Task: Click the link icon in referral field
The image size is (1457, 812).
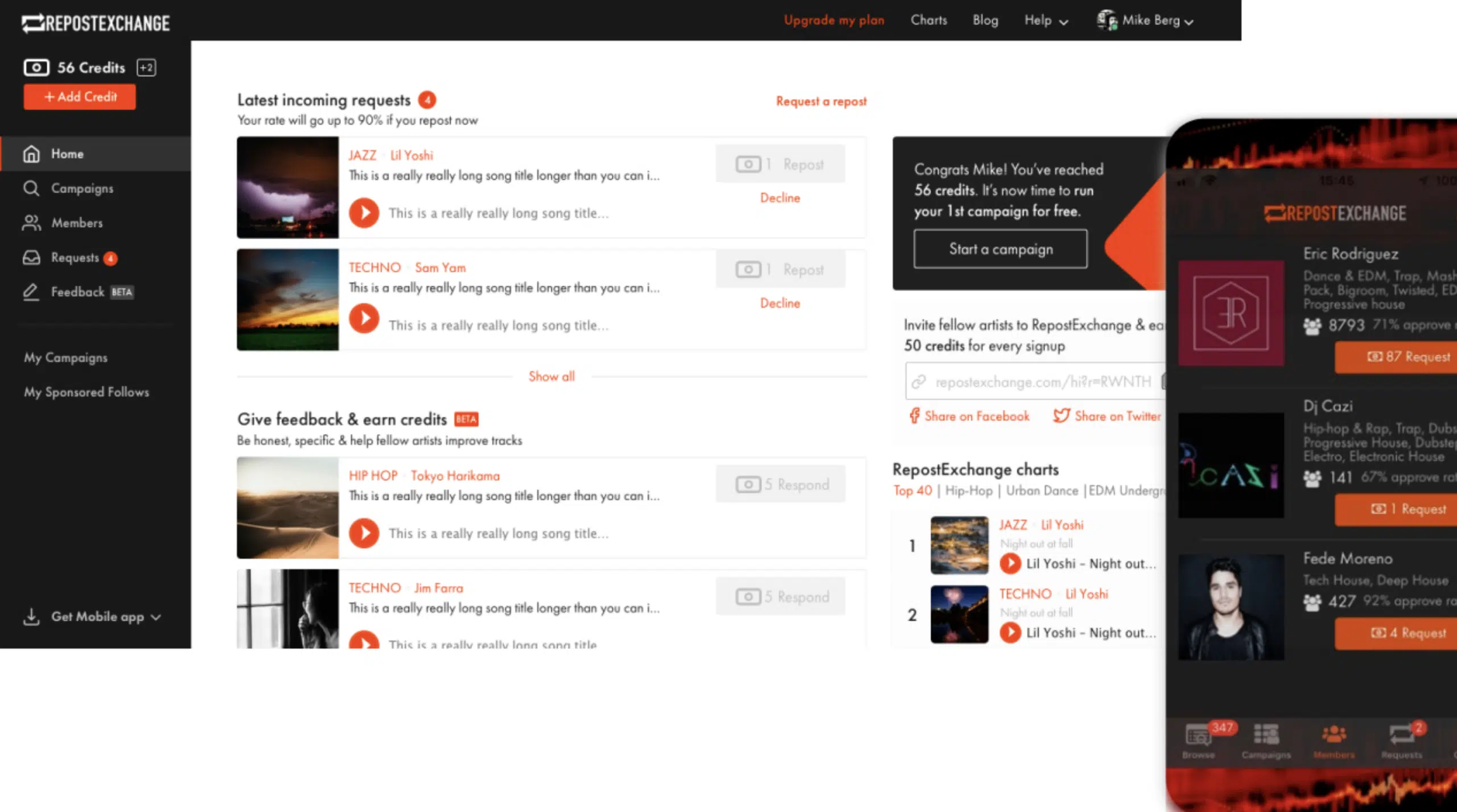Action: point(919,382)
